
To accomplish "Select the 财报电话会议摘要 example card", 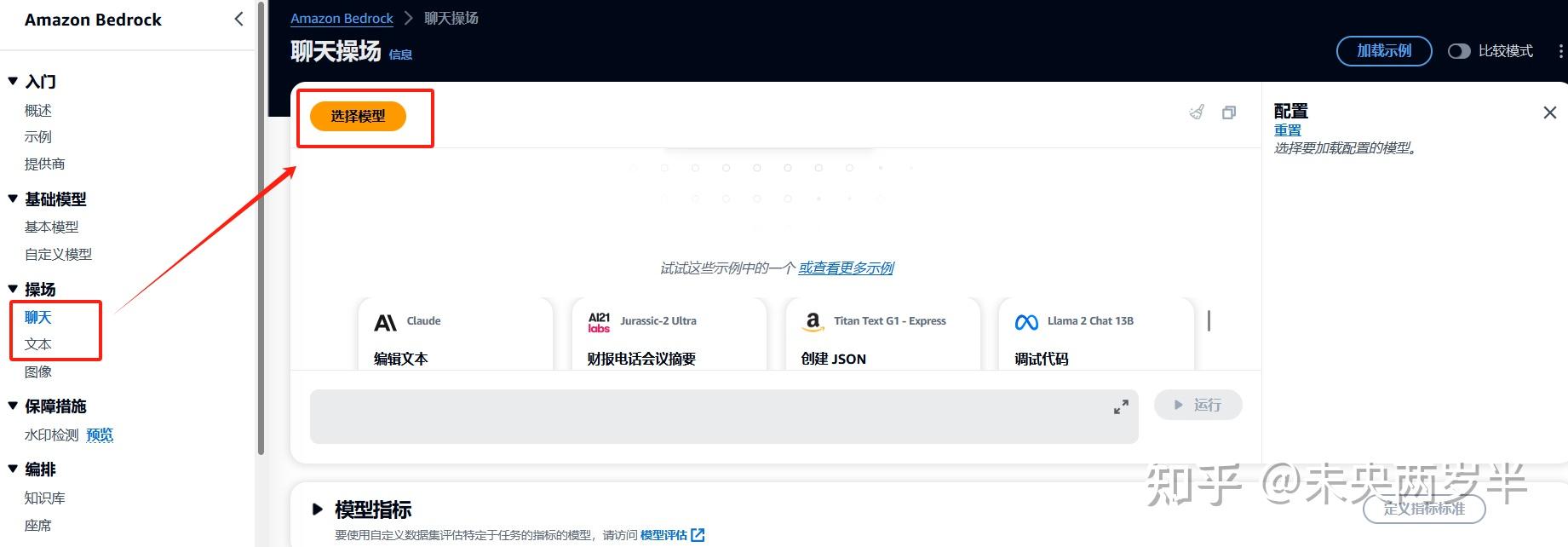I will pyautogui.click(x=669, y=333).
